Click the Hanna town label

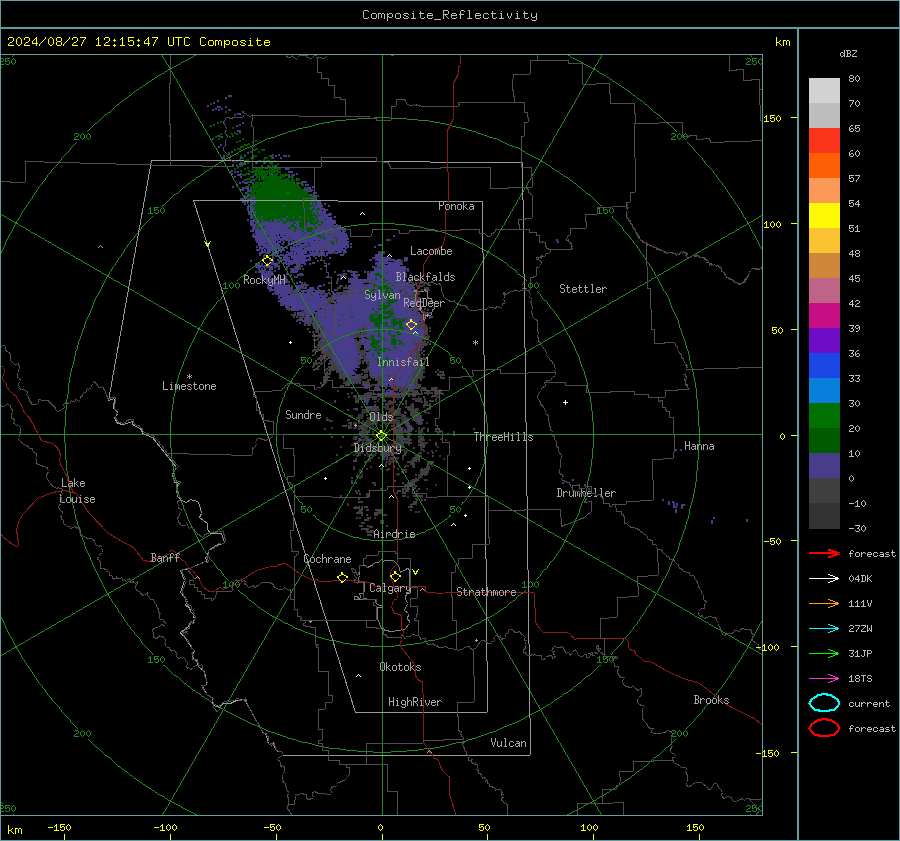pyautogui.click(x=699, y=446)
